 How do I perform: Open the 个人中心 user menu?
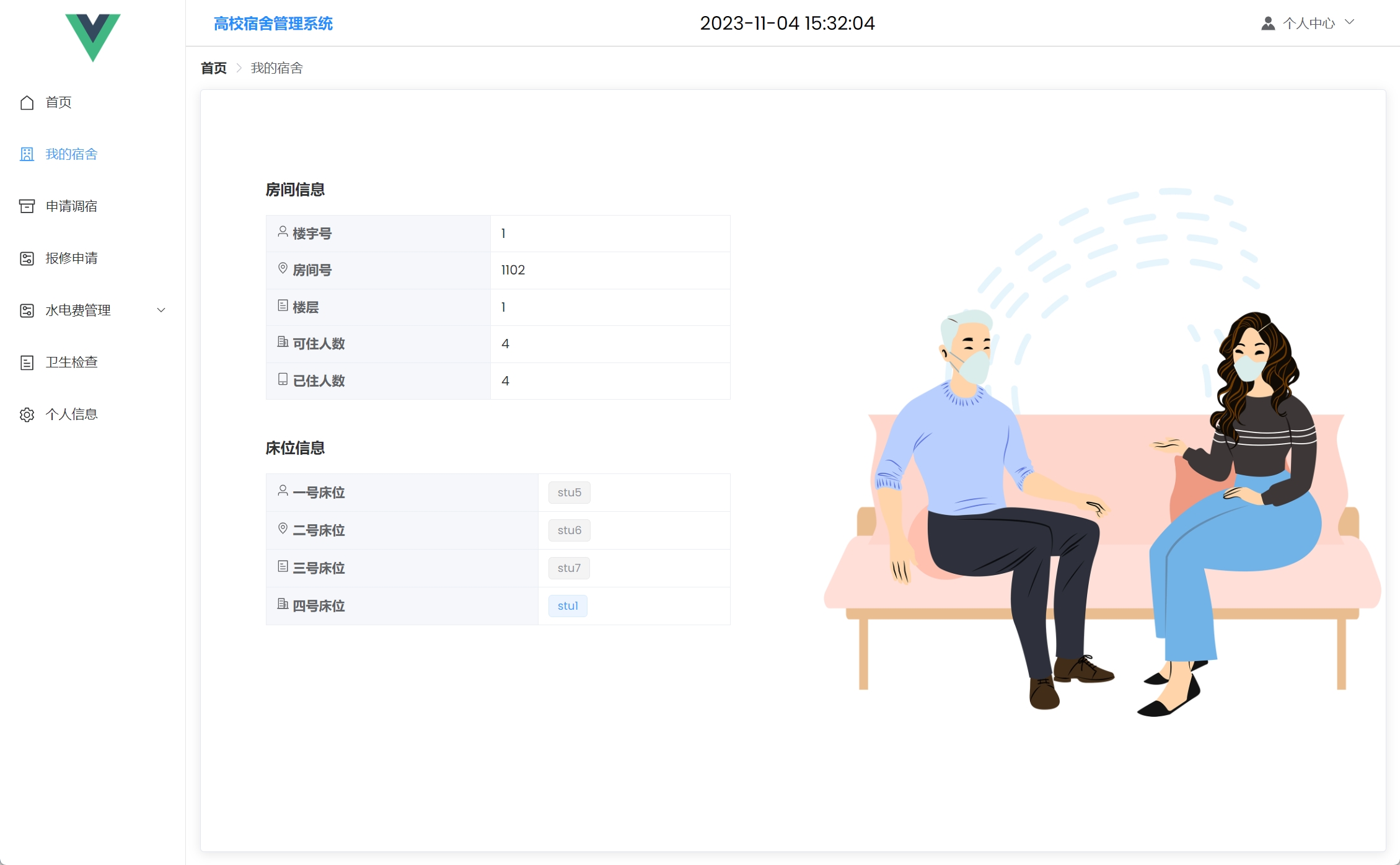(x=1308, y=24)
